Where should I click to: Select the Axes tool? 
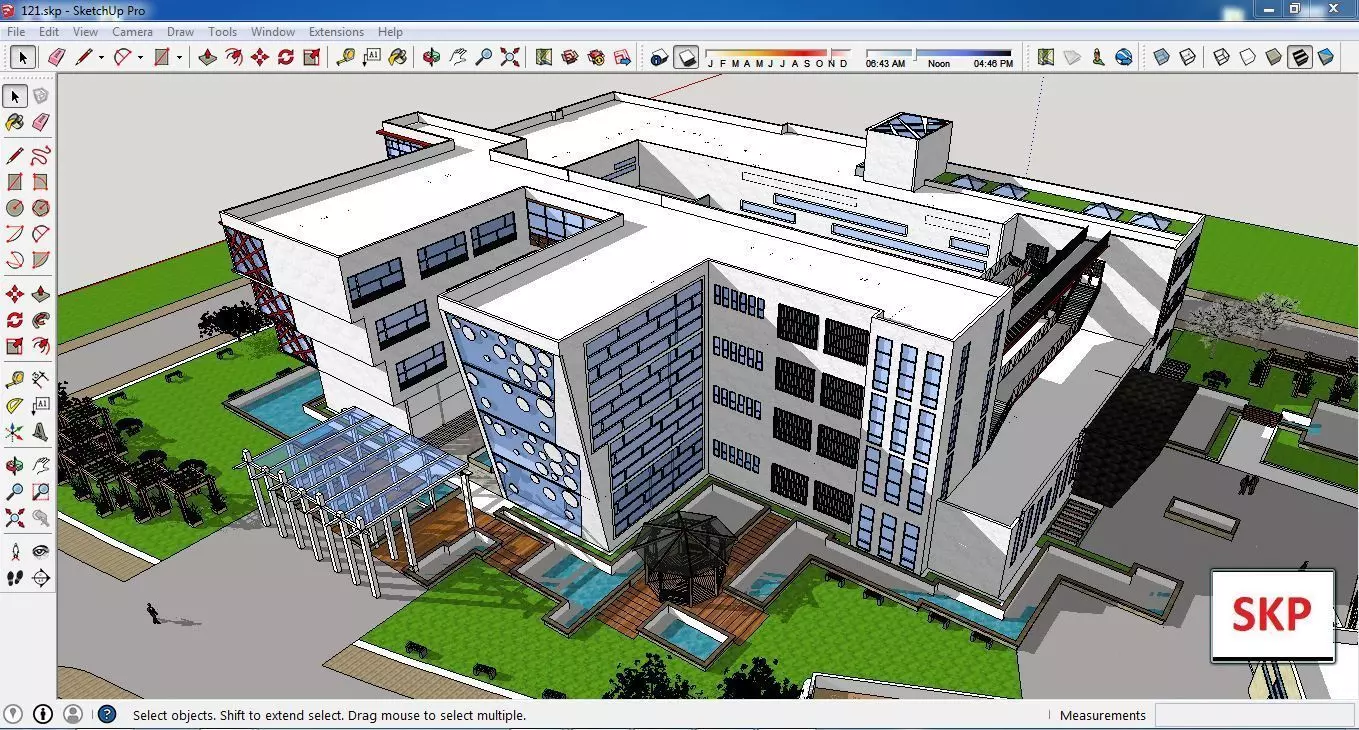pyautogui.click(x=15, y=432)
